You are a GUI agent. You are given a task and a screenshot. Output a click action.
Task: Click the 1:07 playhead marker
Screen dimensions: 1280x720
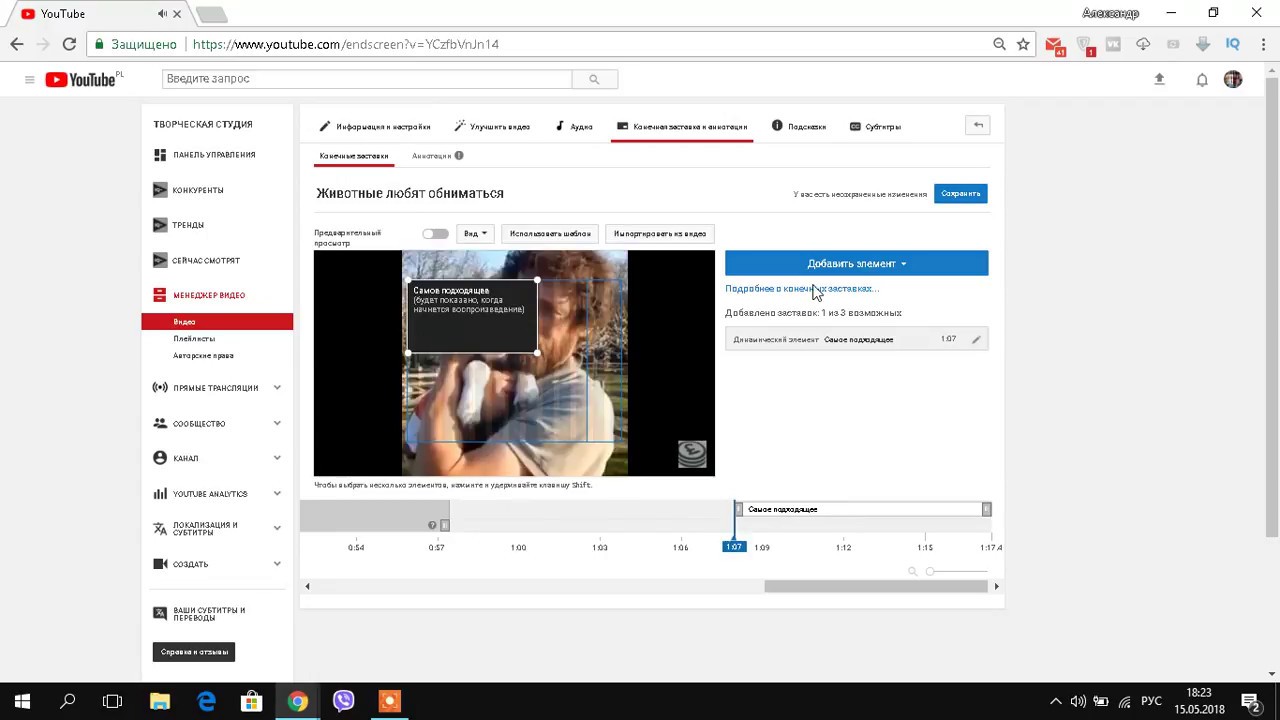pos(734,547)
